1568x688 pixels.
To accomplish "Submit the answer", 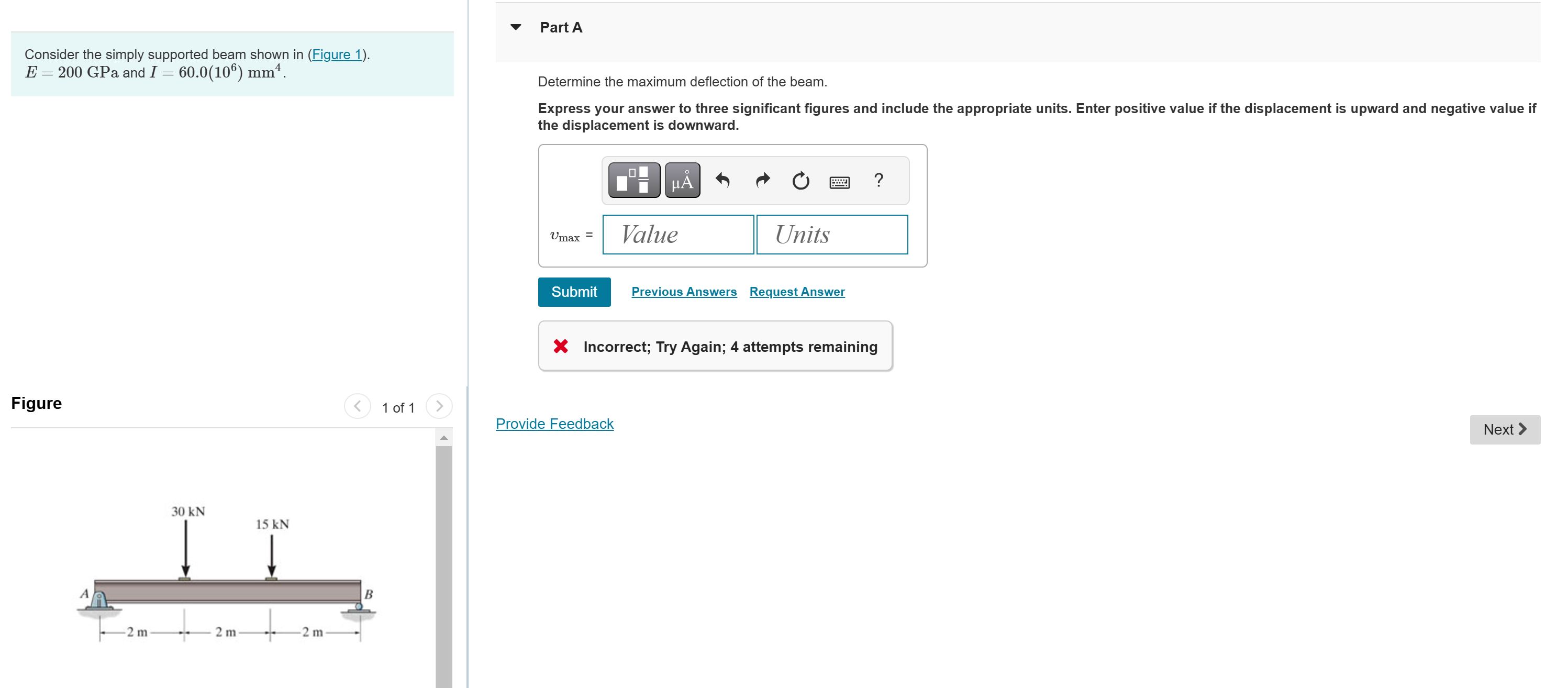I will 574,292.
